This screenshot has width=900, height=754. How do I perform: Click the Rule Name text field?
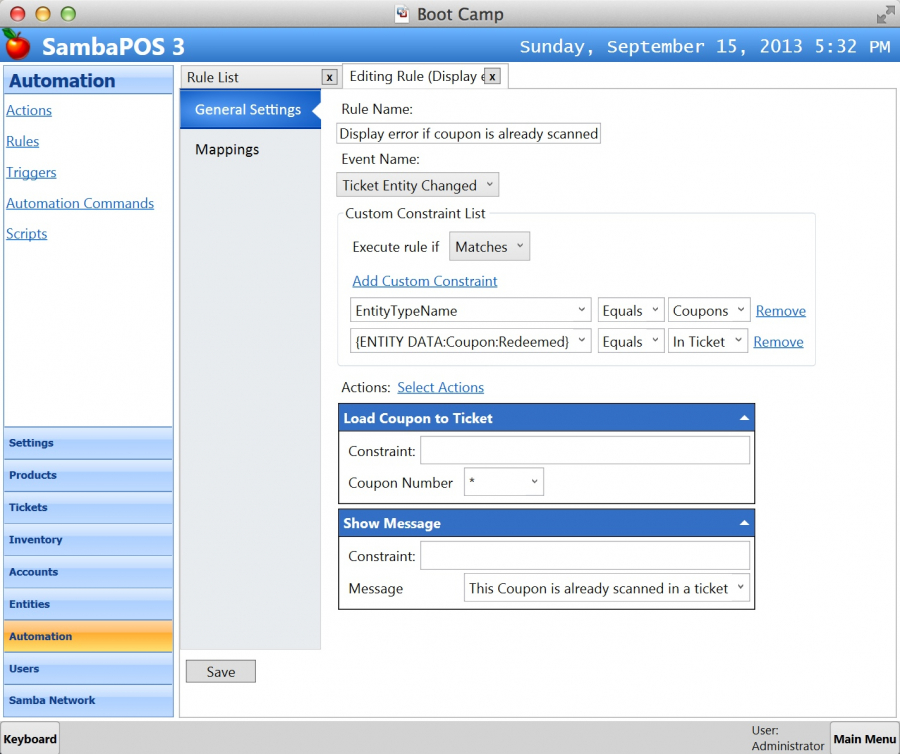coord(469,133)
